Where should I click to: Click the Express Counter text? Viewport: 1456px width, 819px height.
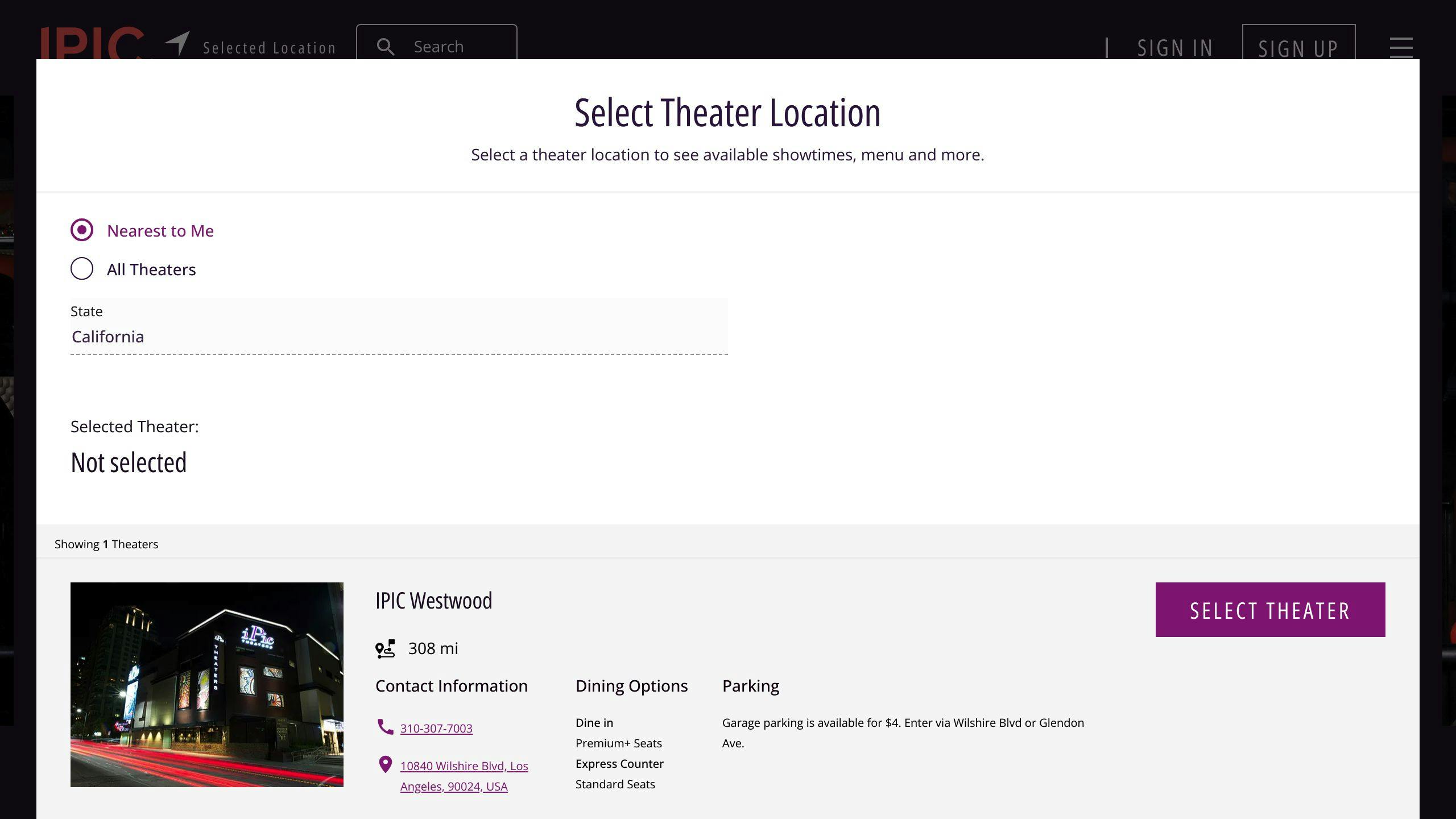[x=620, y=764]
